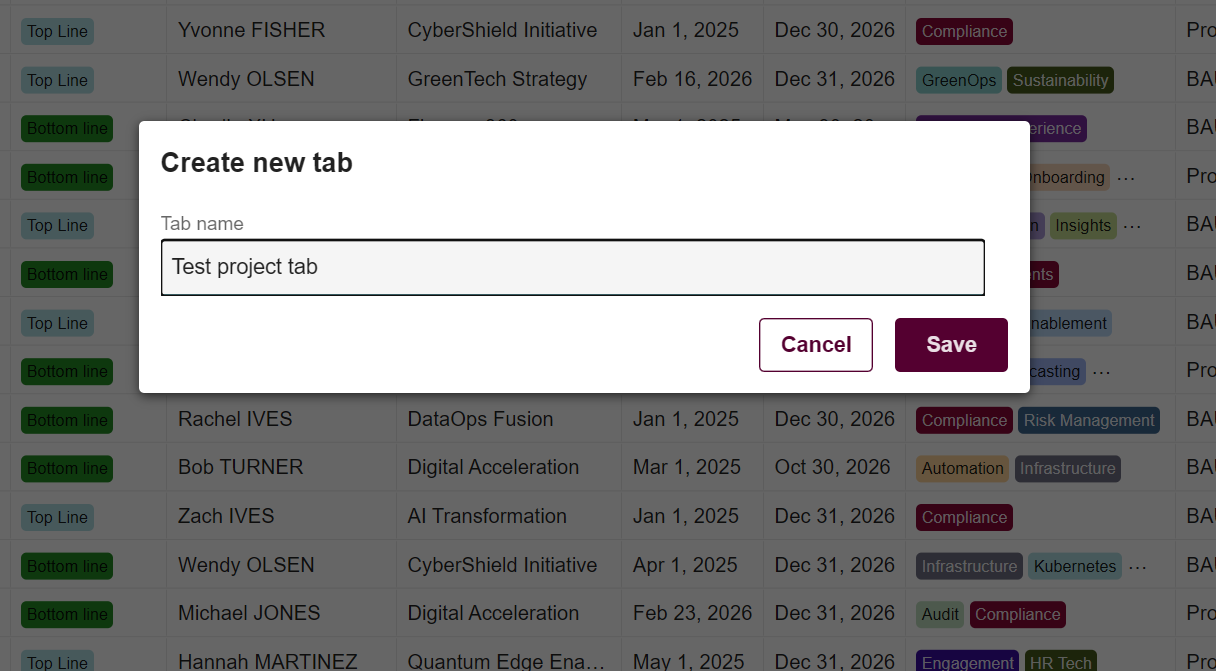Cancel creating the new tab

point(815,345)
